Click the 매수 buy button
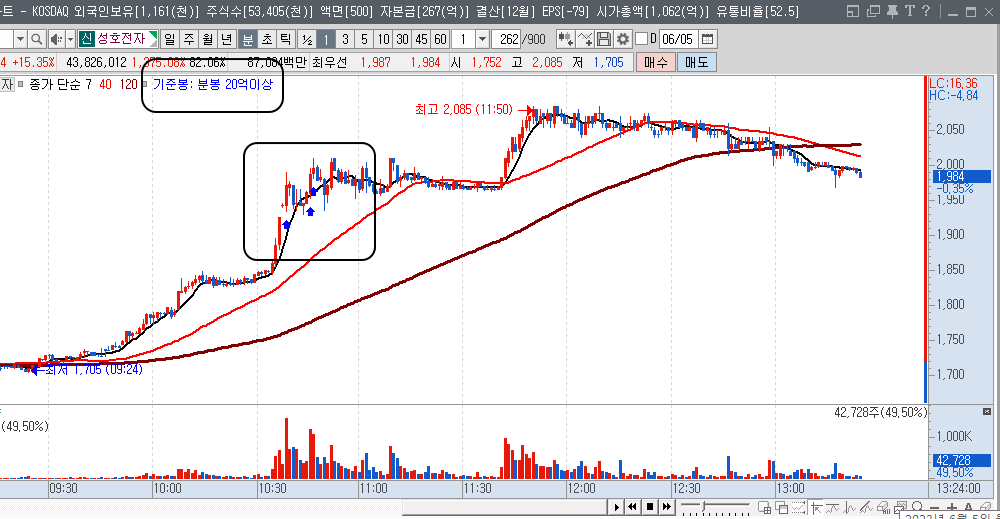 pyautogui.click(x=656, y=62)
